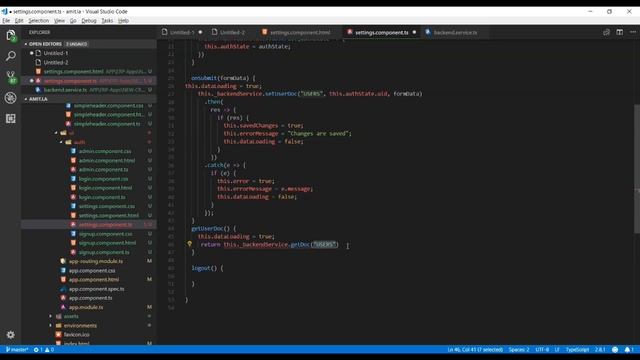Open login.component.ts in file tree
640x360 pixels.
[x=102, y=197]
